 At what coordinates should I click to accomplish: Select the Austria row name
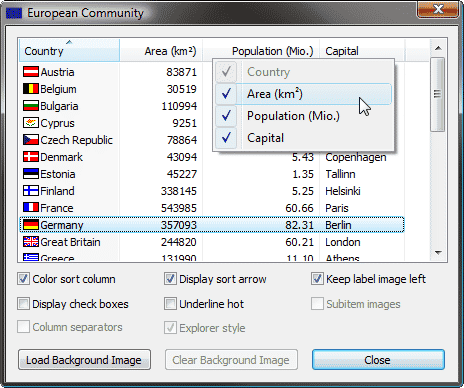coord(57,72)
